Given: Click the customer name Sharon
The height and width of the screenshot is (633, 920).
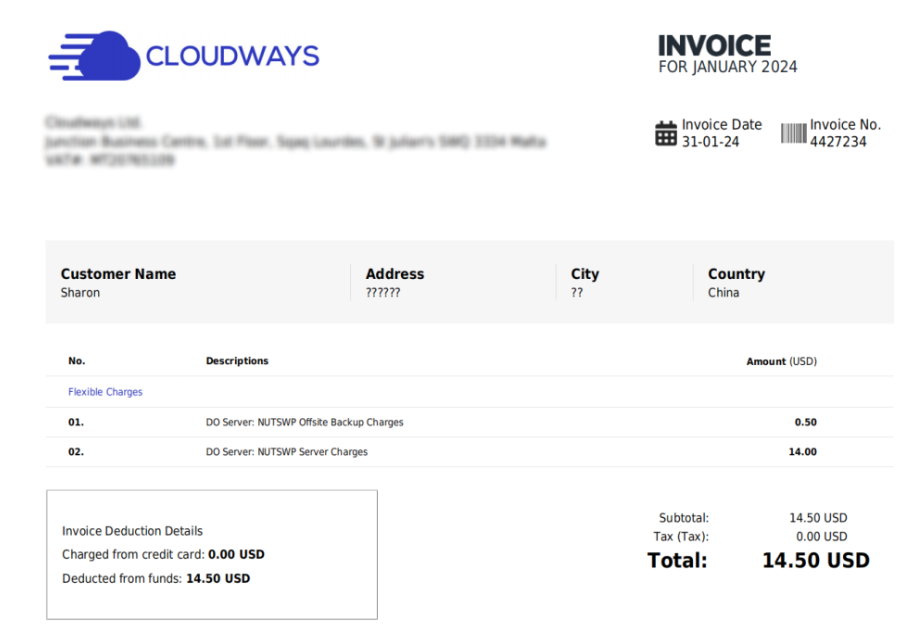Looking at the screenshot, I should tap(80, 293).
